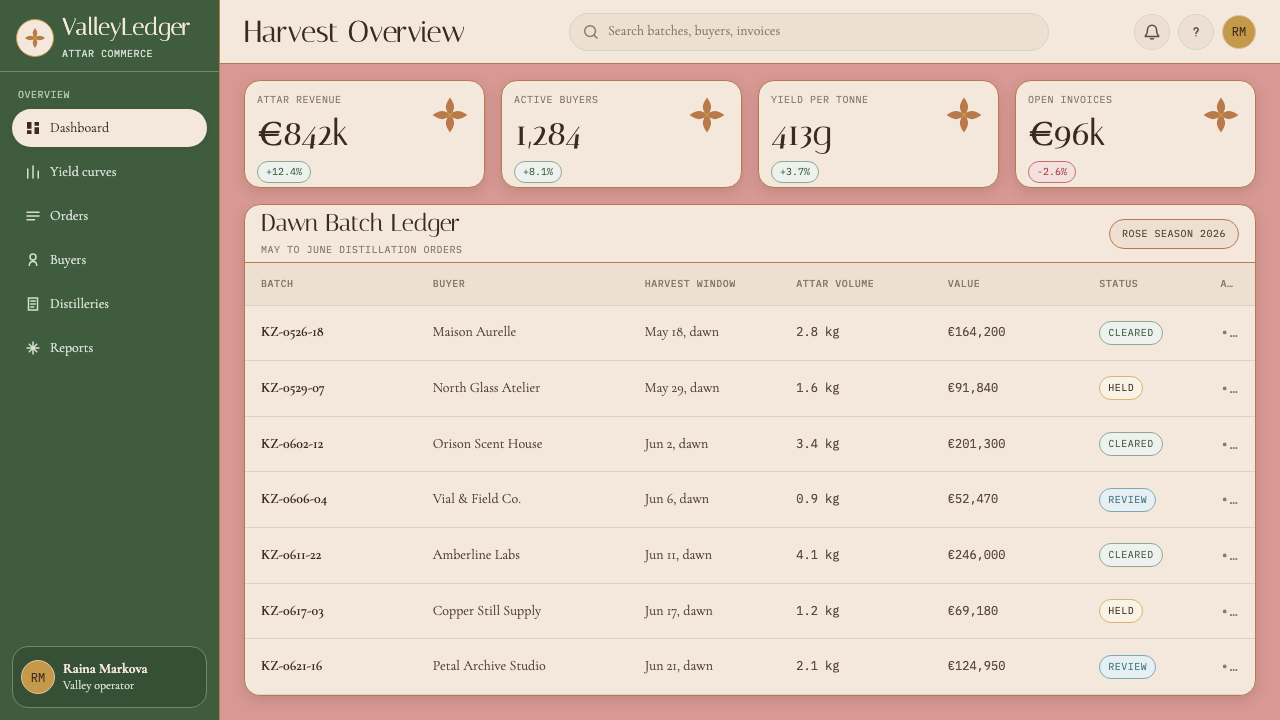Click flower icon on Open Invoices card

1221,115
